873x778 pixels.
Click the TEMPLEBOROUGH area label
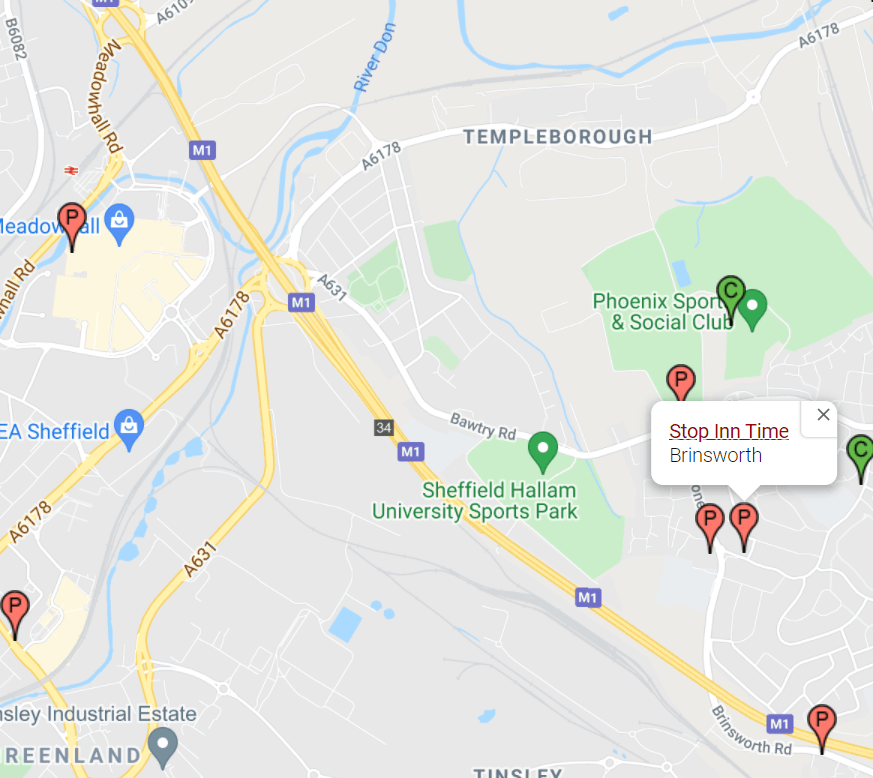(558, 137)
